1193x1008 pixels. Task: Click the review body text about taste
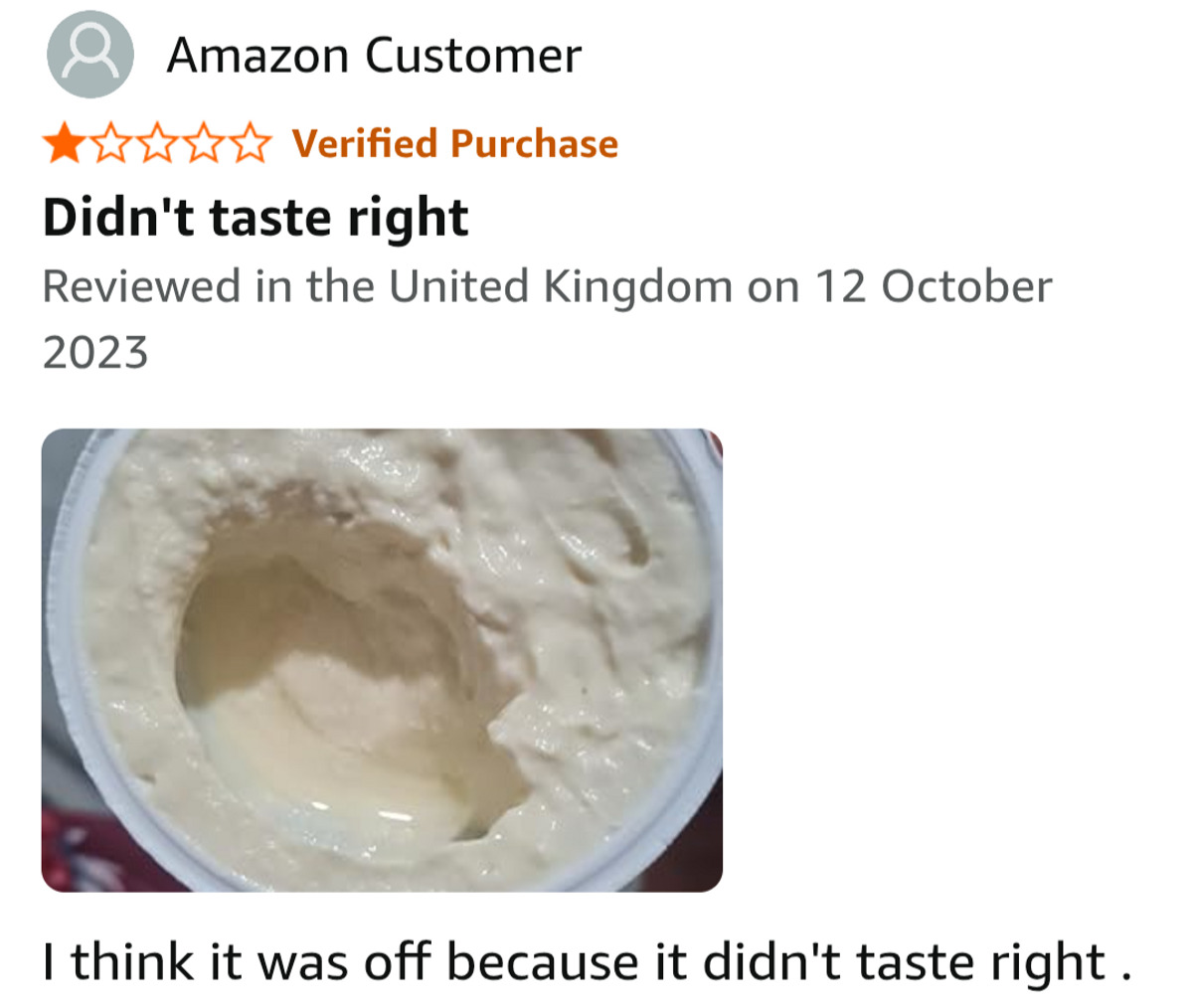click(588, 962)
